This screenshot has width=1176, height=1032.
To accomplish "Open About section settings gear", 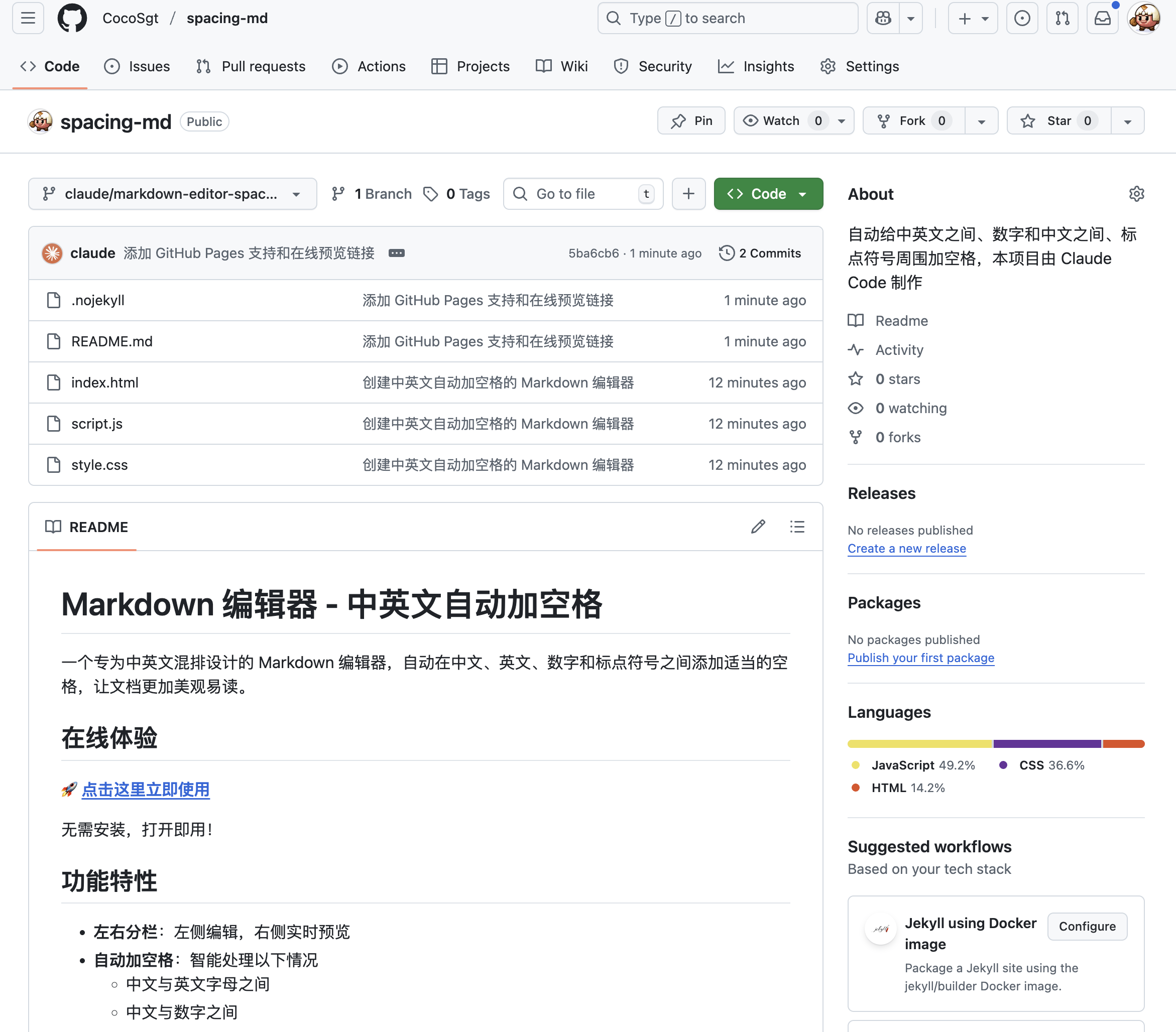I will tap(1136, 194).
